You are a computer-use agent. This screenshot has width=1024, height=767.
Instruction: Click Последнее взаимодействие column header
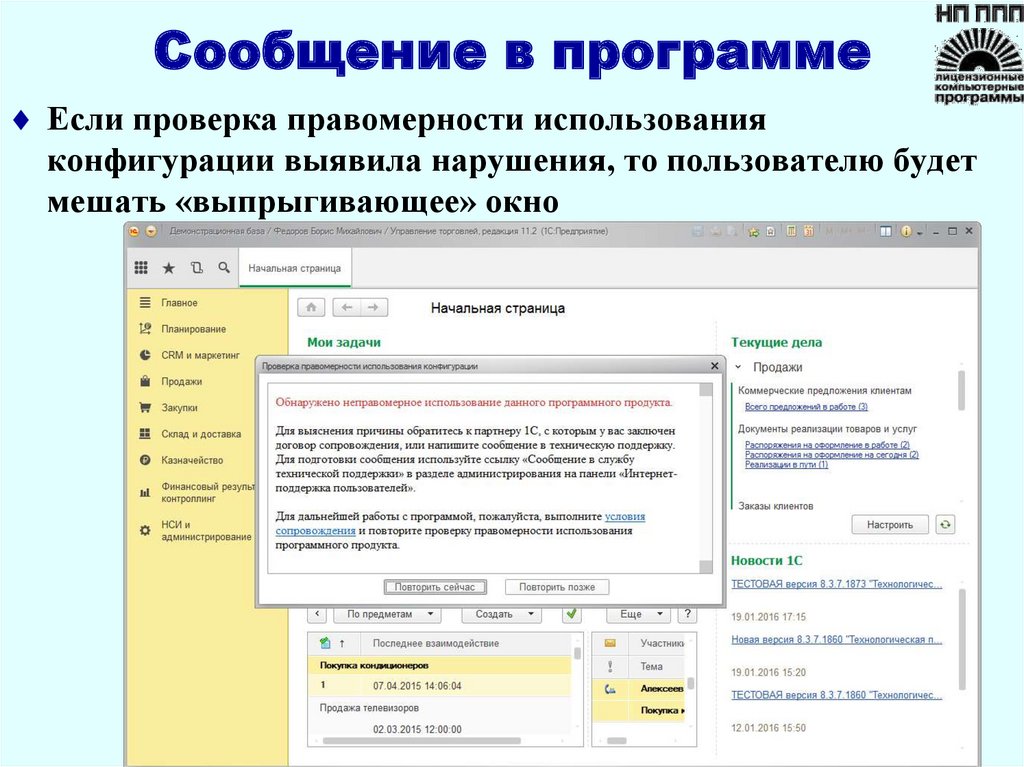(436, 644)
